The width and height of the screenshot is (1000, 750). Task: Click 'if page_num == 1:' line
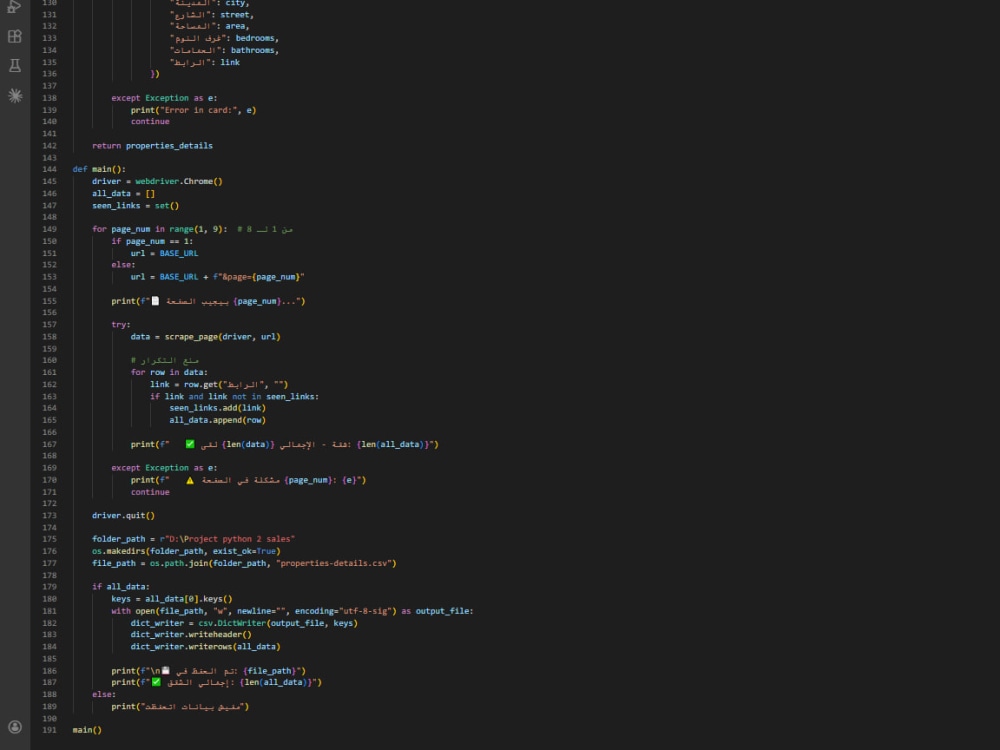pyautogui.click(x=152, y=241)
